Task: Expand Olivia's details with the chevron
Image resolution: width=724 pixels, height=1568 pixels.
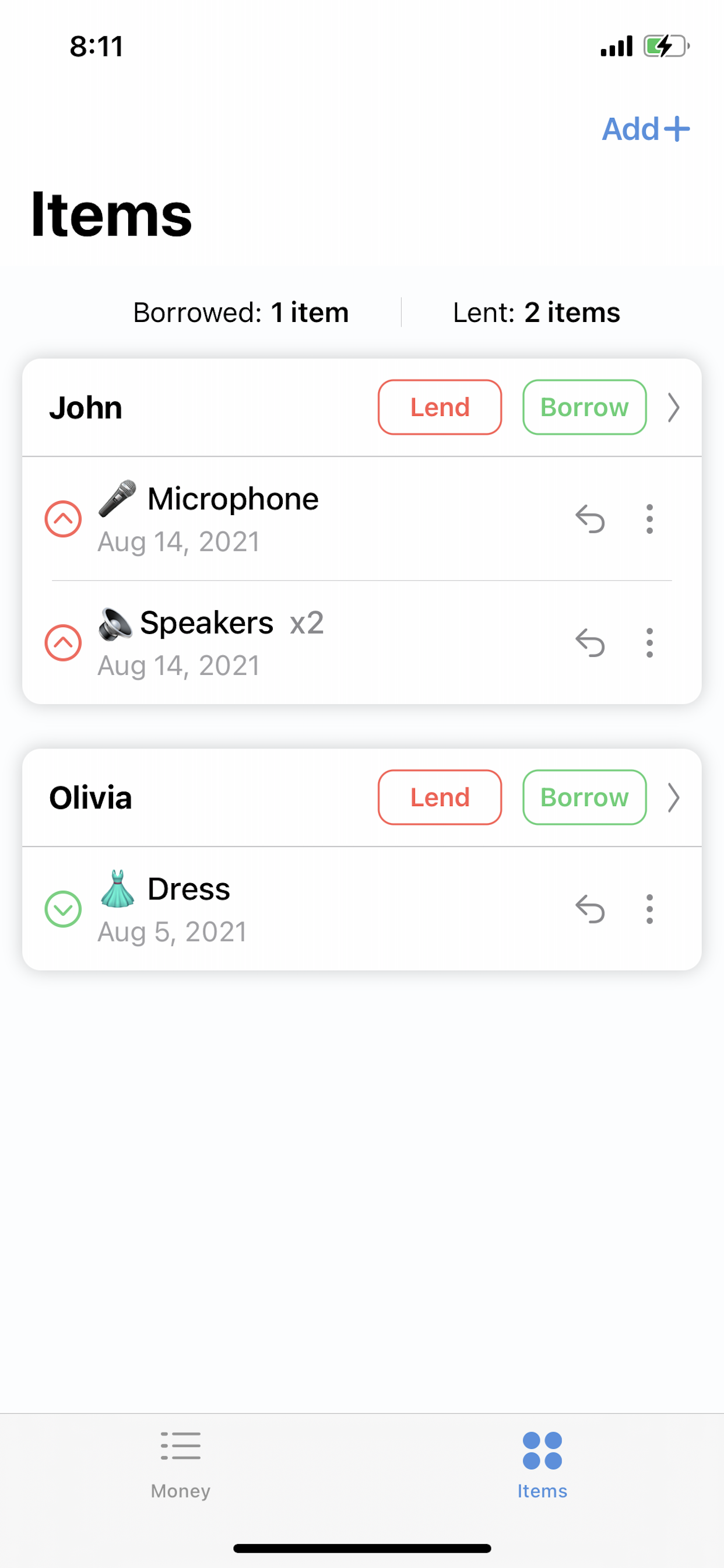Action: [673, 797]
